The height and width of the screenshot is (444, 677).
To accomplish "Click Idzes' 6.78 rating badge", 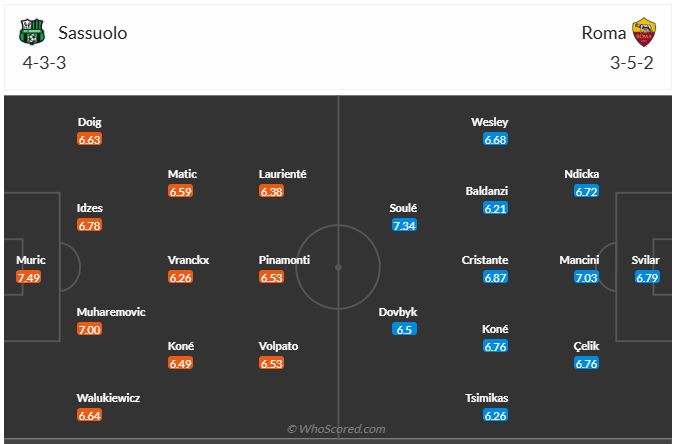I will 90,225.
